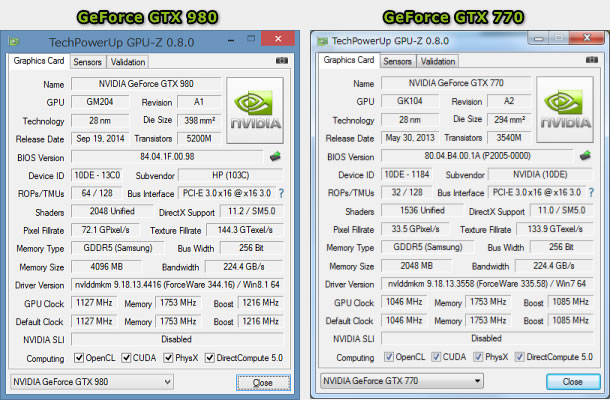Click NVIDIA logo in GTX 980 window

[255, 111]
